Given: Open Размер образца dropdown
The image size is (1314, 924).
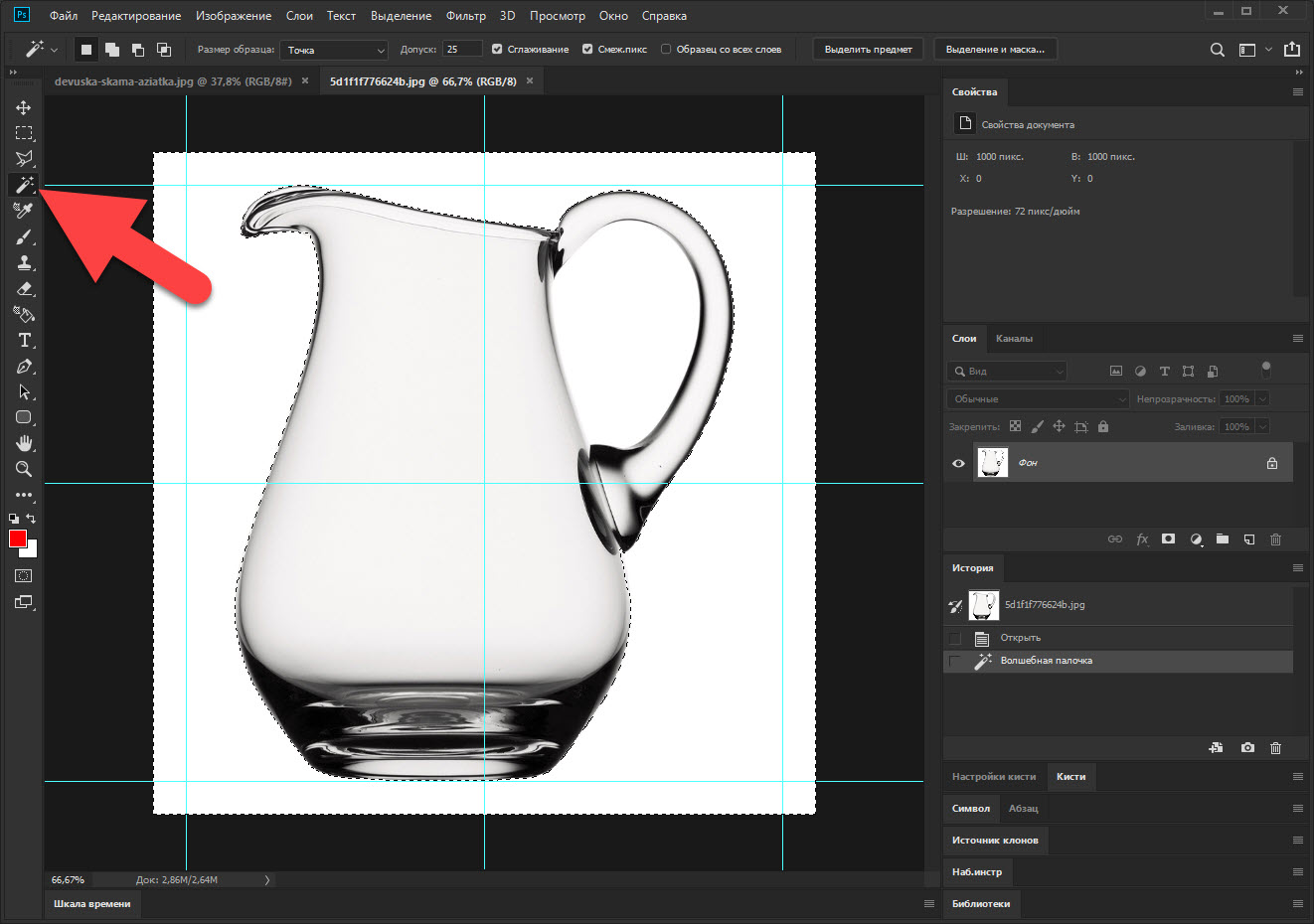Looking at the screenshot, I should [334, 50].
